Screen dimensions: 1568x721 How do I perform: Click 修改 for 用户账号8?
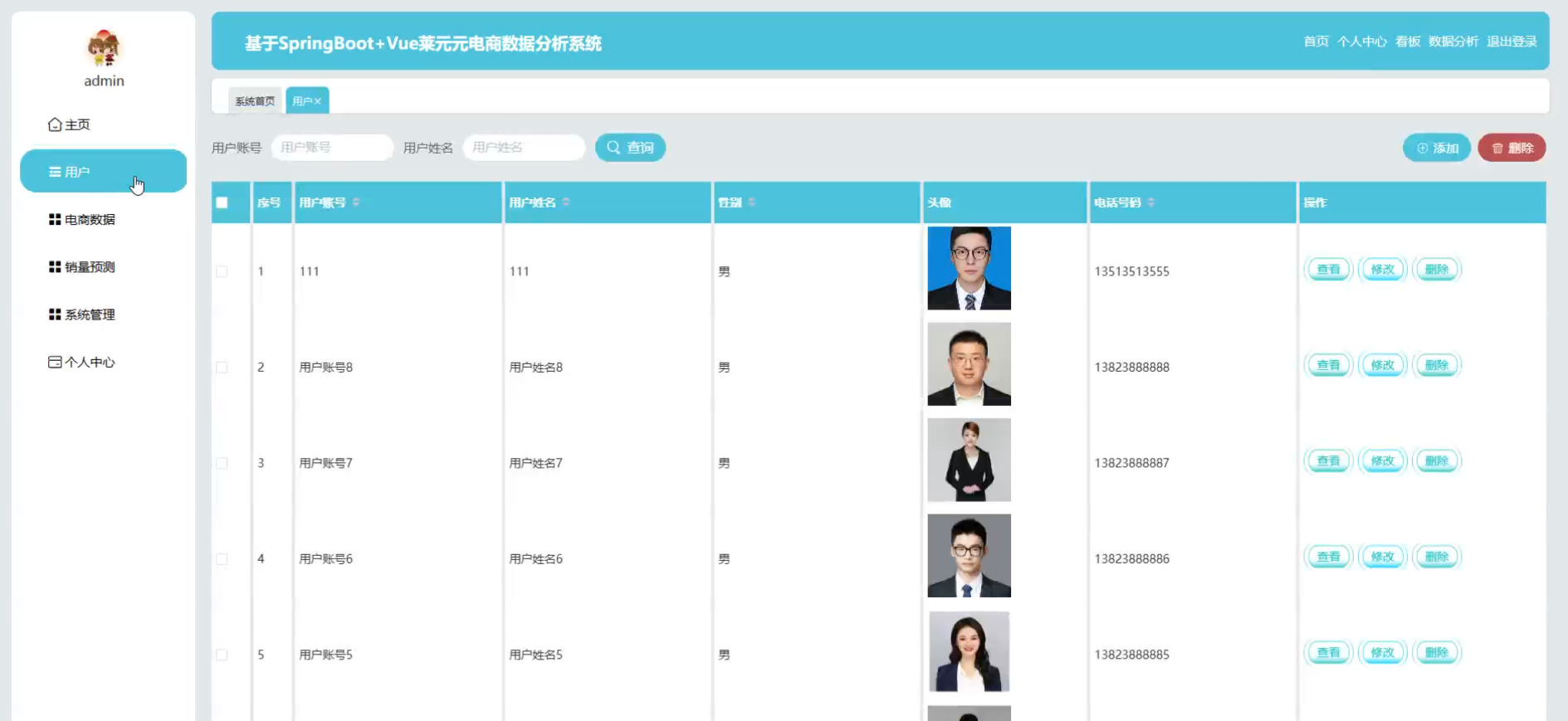1383,365
